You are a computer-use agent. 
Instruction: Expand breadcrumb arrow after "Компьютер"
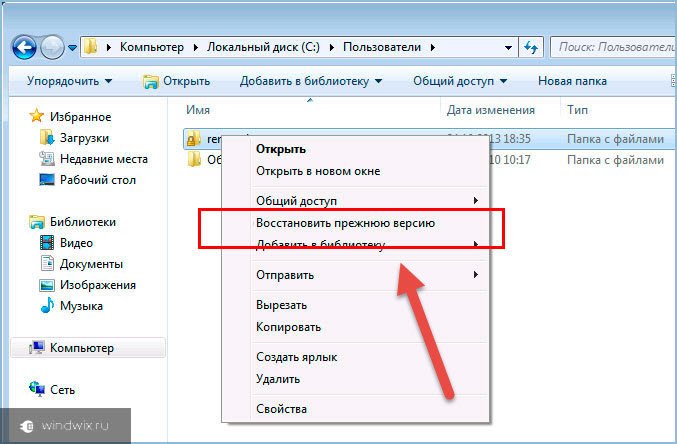196,48
